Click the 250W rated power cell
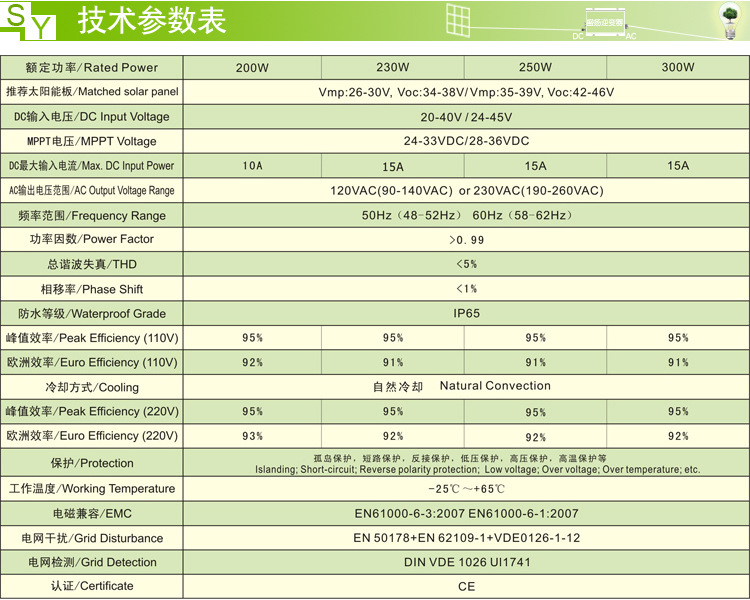750x600 pixels. (535, 67)
